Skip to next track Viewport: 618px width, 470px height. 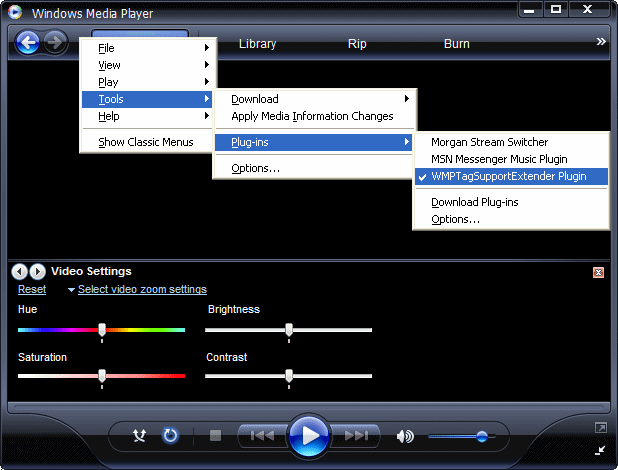coord(356,436)
